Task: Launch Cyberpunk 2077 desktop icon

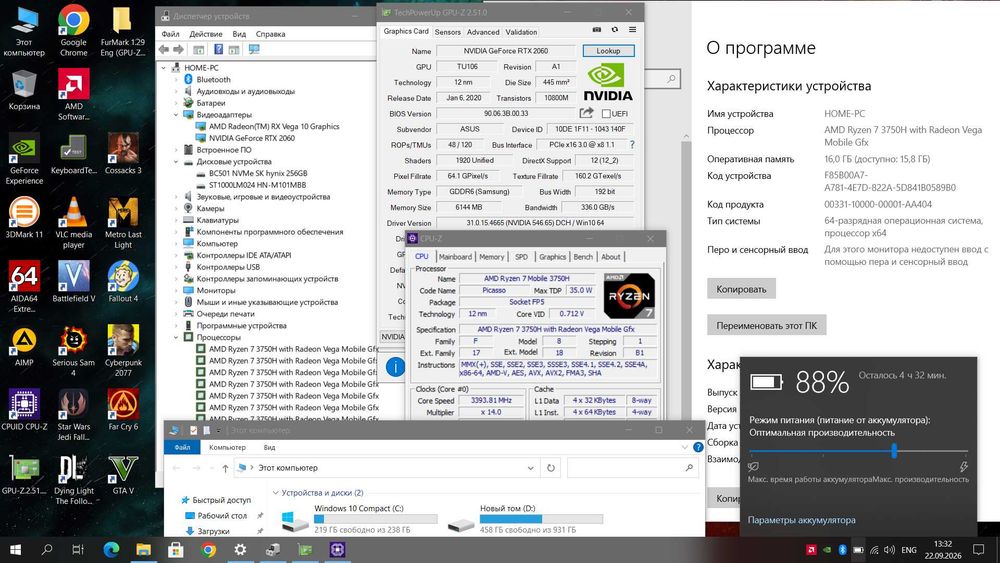Action: click(123, 351)
